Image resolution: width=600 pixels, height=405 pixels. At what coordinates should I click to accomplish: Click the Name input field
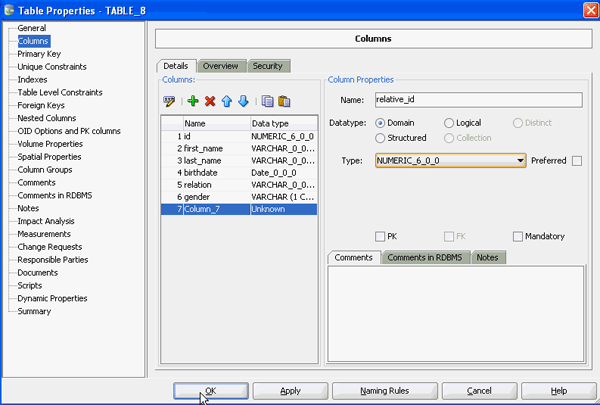coord(477,100)
